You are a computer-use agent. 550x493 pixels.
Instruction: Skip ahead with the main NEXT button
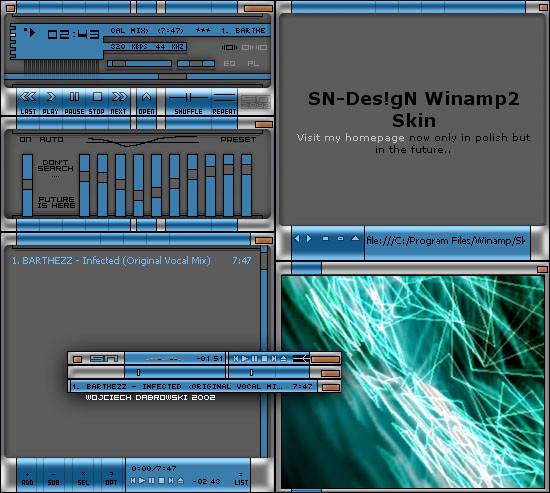(119, 102)
